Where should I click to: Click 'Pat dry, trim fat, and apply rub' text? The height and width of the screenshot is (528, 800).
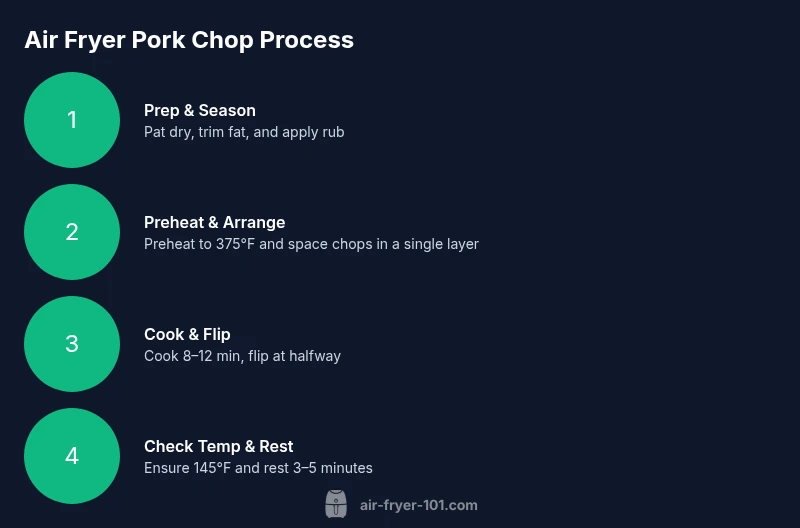(244, 132)
